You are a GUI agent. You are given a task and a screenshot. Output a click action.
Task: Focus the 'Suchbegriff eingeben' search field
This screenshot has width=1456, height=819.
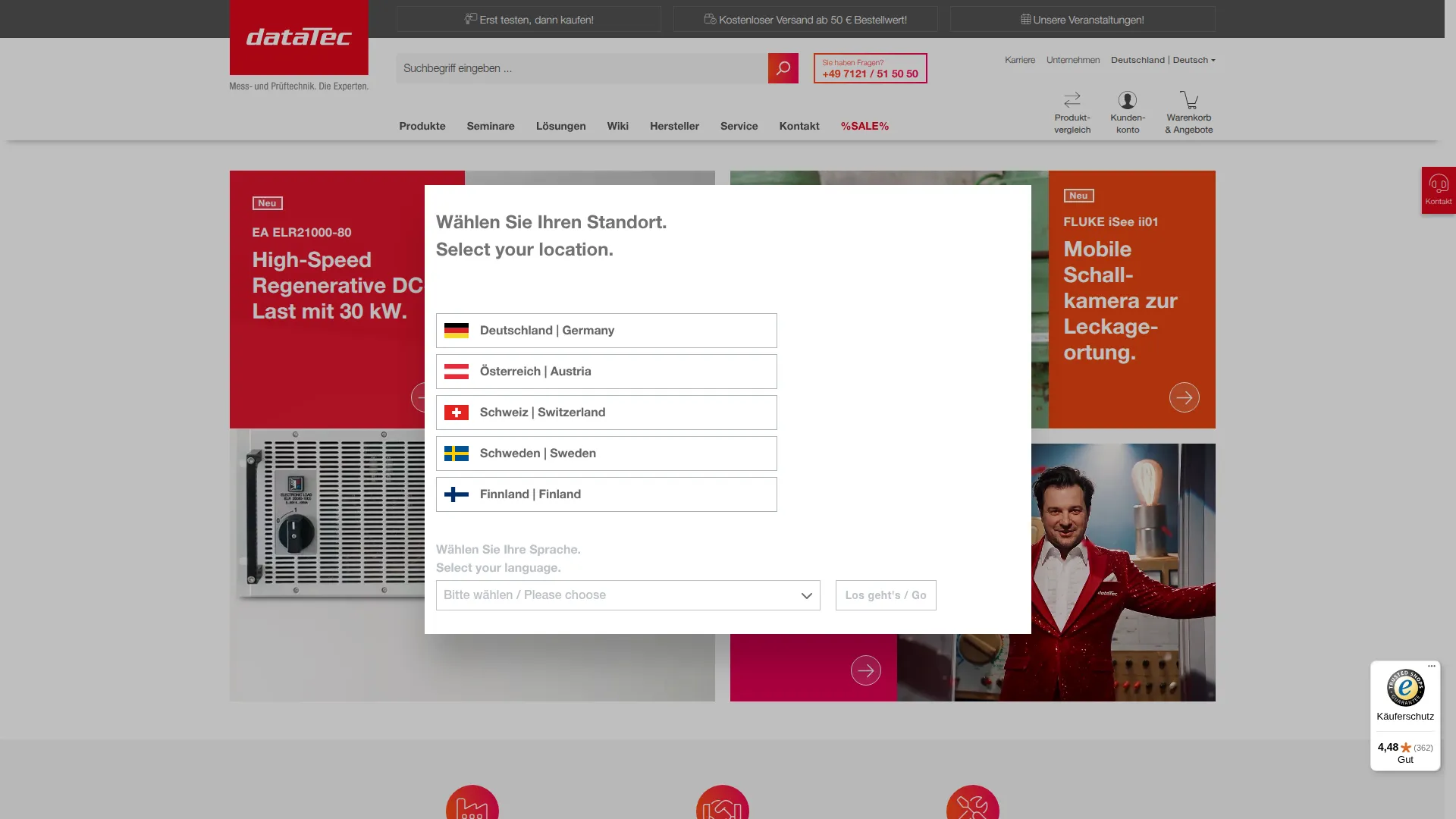(x=582, y=68)
